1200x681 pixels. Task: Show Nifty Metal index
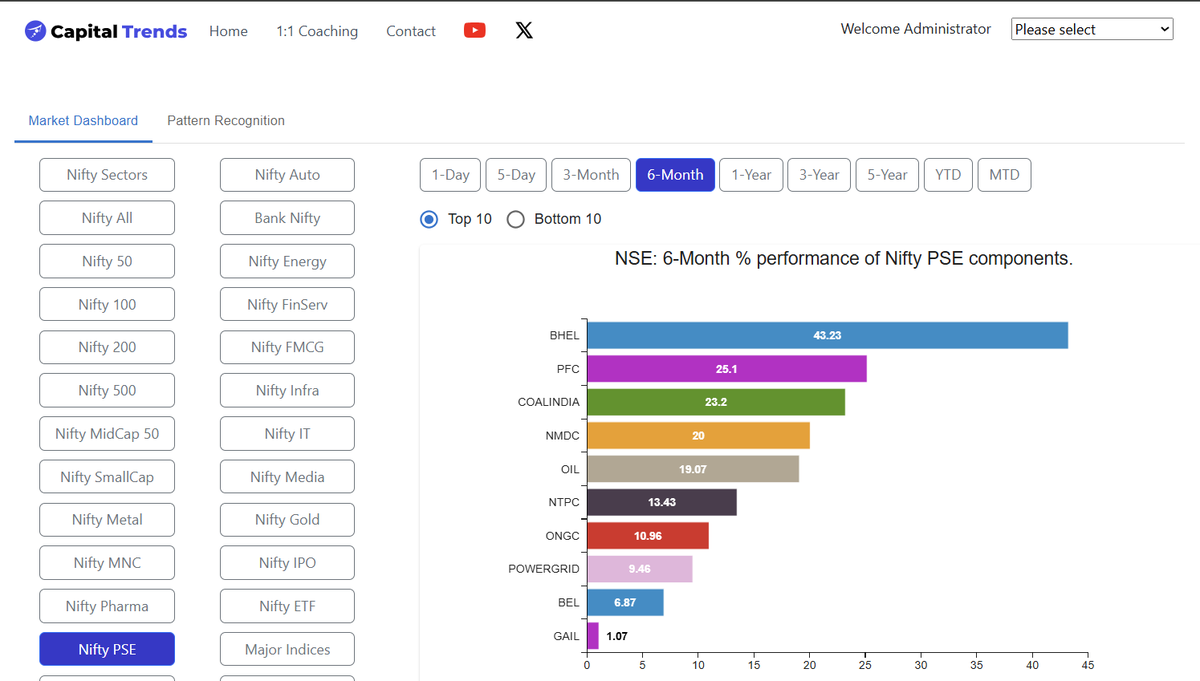pyautogui.click(x=107, y=520)
